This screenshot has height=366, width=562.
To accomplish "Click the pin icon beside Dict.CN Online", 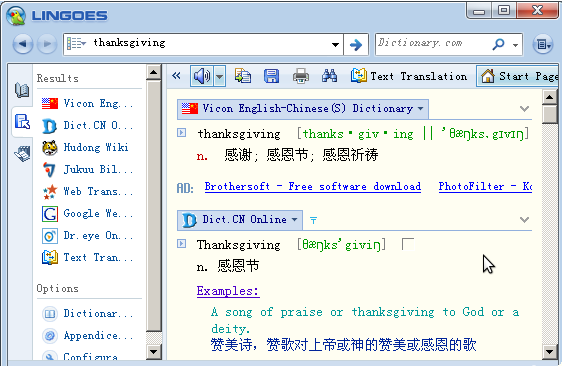I will pyautogui.click(x=313, y=220).
